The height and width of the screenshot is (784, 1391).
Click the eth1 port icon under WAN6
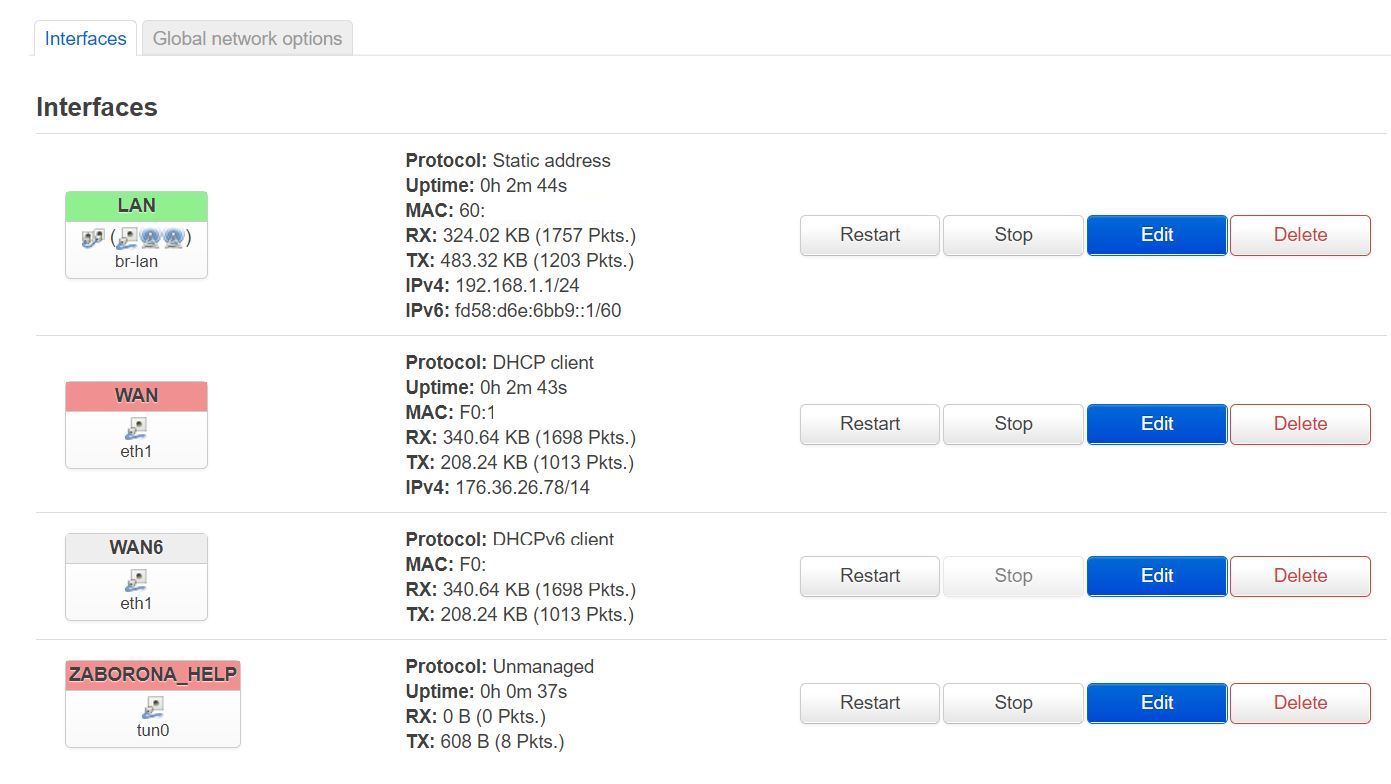tap(136, 580)
